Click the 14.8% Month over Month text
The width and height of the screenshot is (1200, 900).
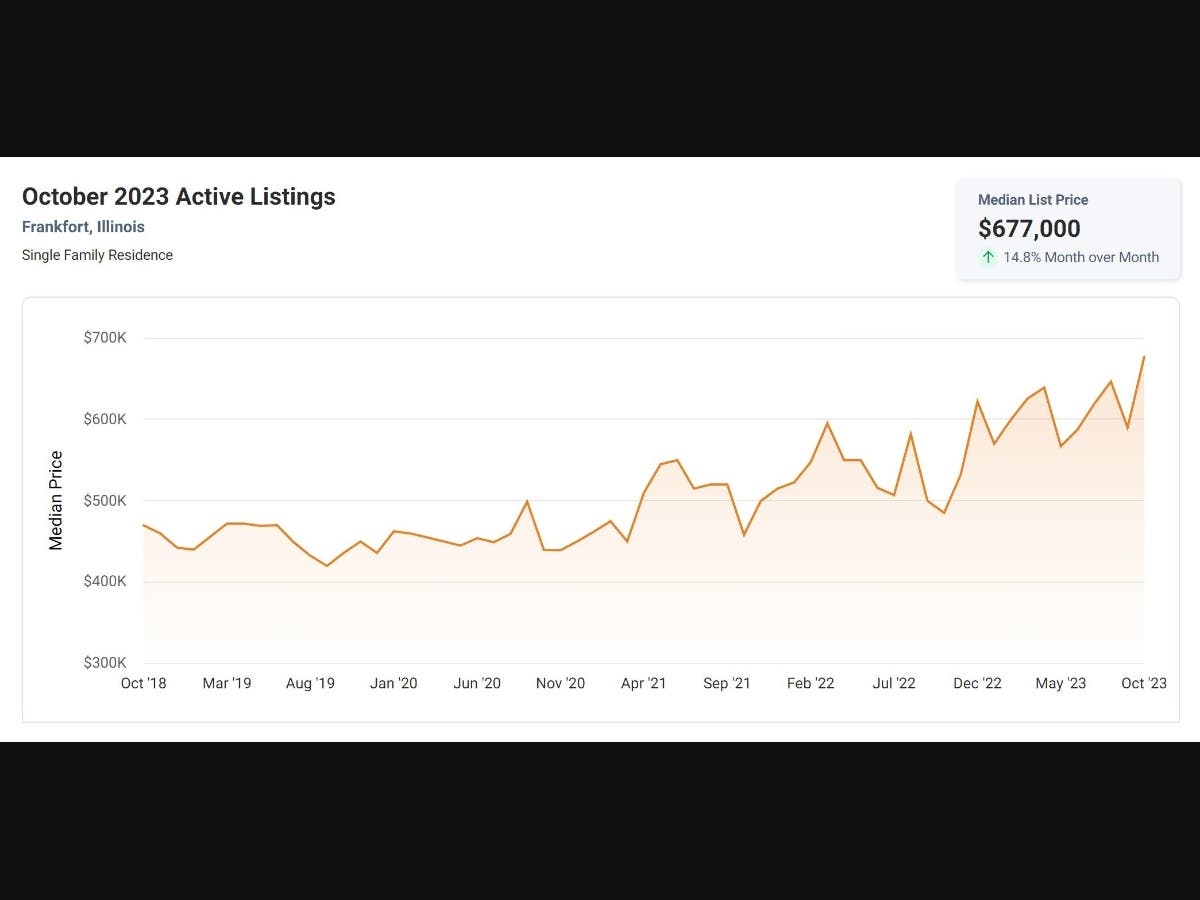coord(1081,257)
